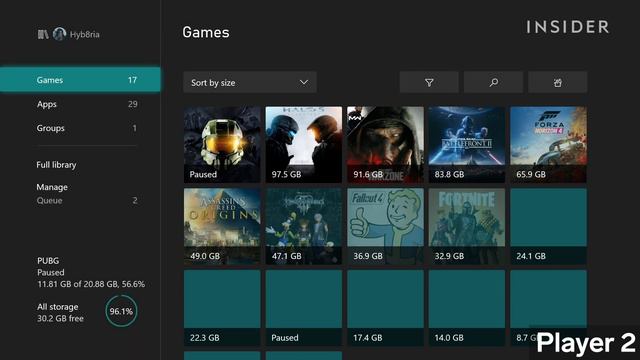Image resolution: width=640 pixels, height=360 pixels.
Task: Select the Assassin's Creed Origins tile
Action: pos(222,226)
